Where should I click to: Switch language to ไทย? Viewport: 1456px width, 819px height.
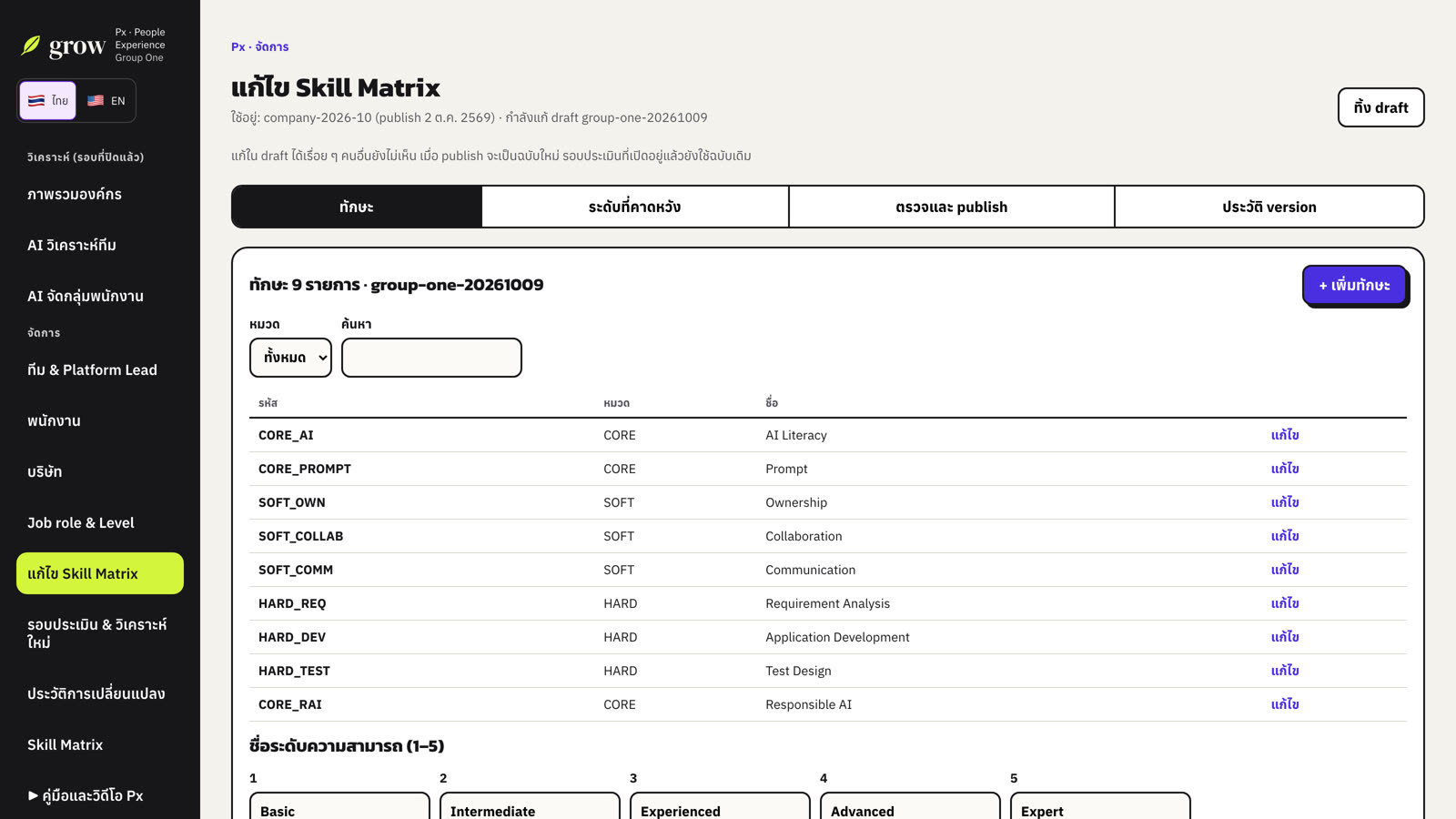[x=47, y=100]
